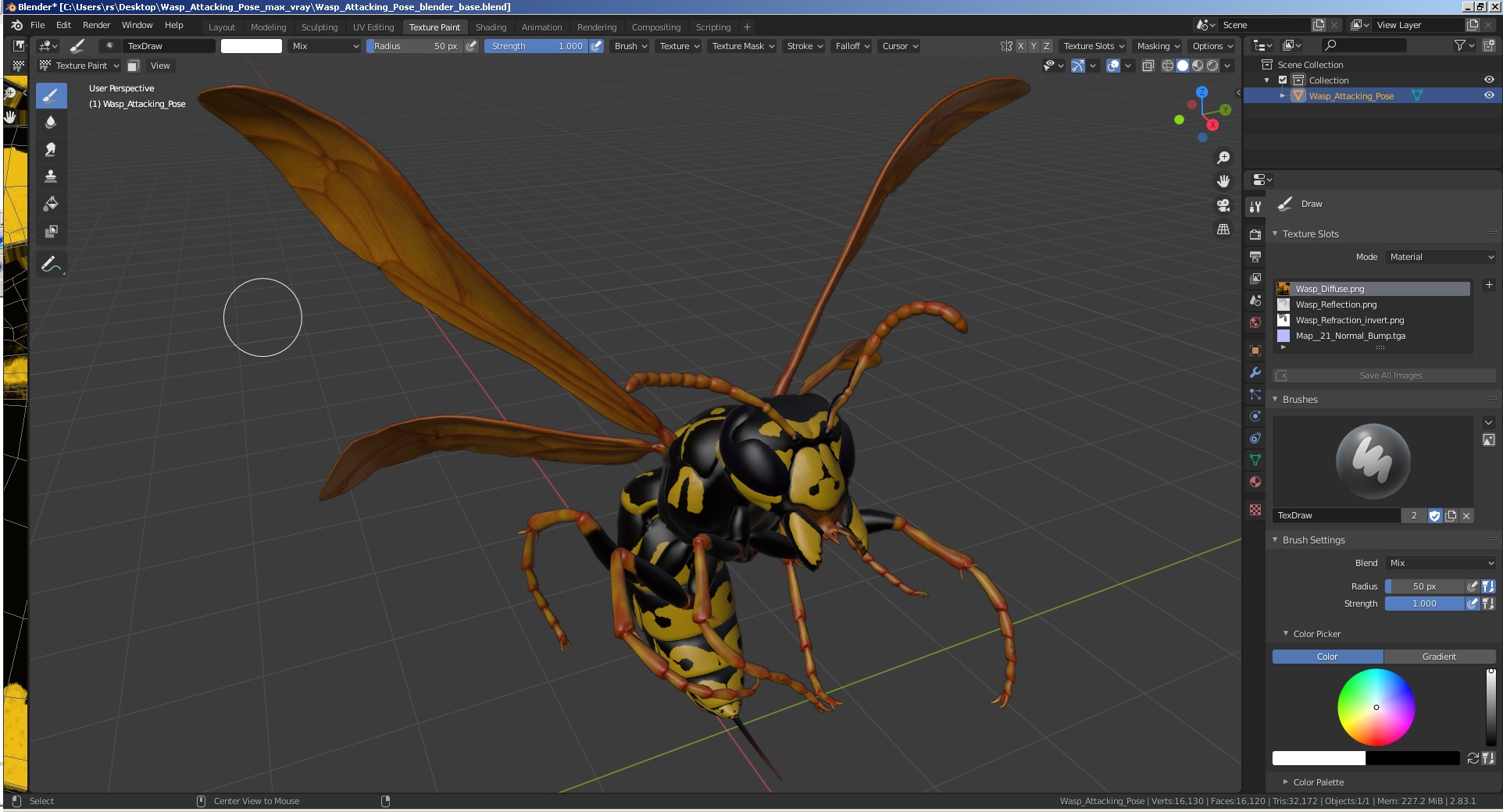Switch to the Shading workspace tab

491,27
